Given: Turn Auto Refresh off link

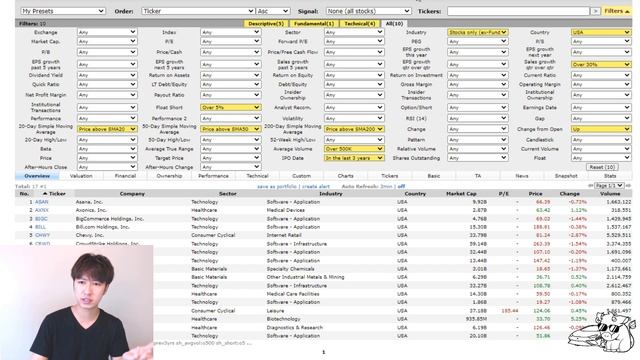Looking at the screenshot, I should [x=401, y=186].
